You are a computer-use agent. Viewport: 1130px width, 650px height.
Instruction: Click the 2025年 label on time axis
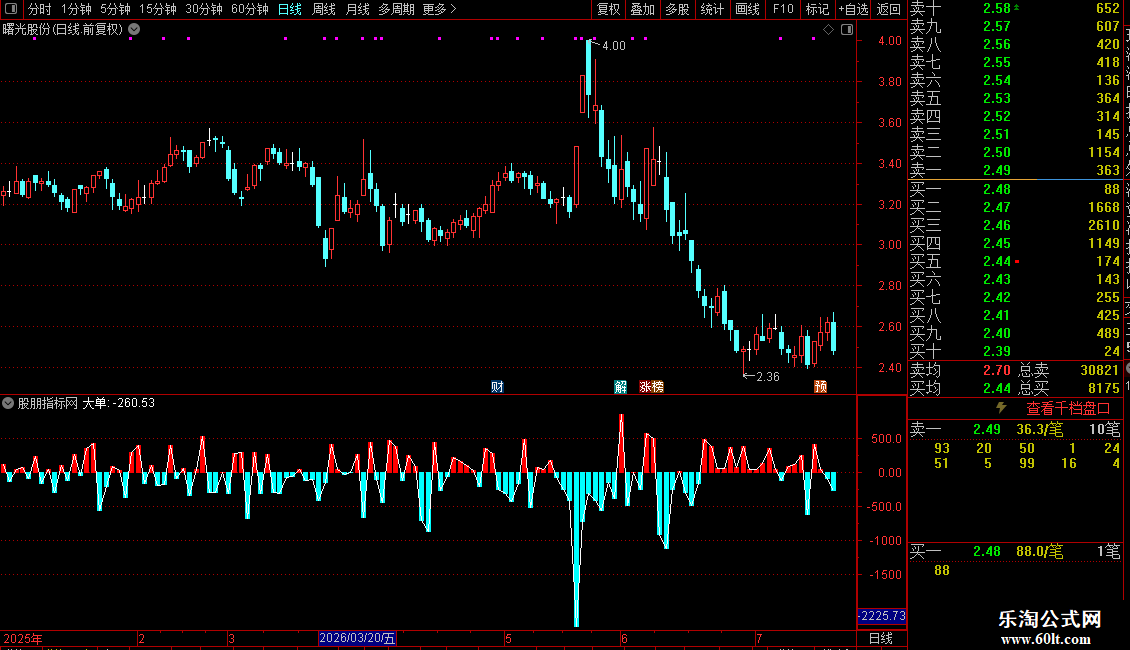[23, 638]
